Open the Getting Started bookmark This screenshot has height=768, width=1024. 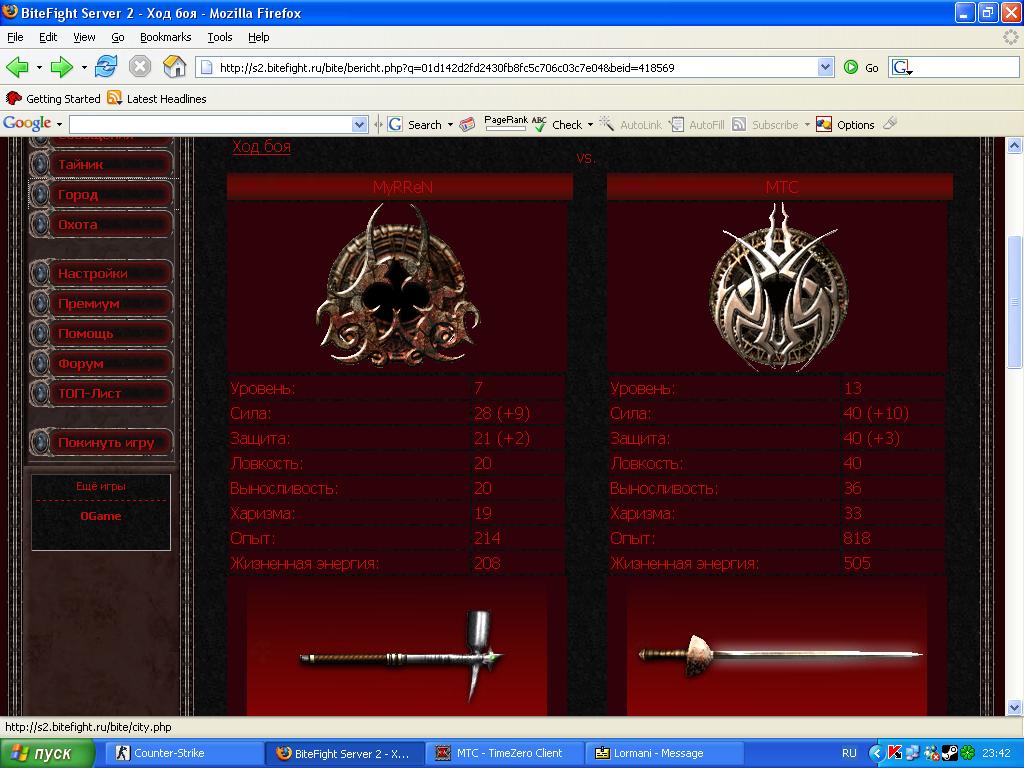pos(54,99)
